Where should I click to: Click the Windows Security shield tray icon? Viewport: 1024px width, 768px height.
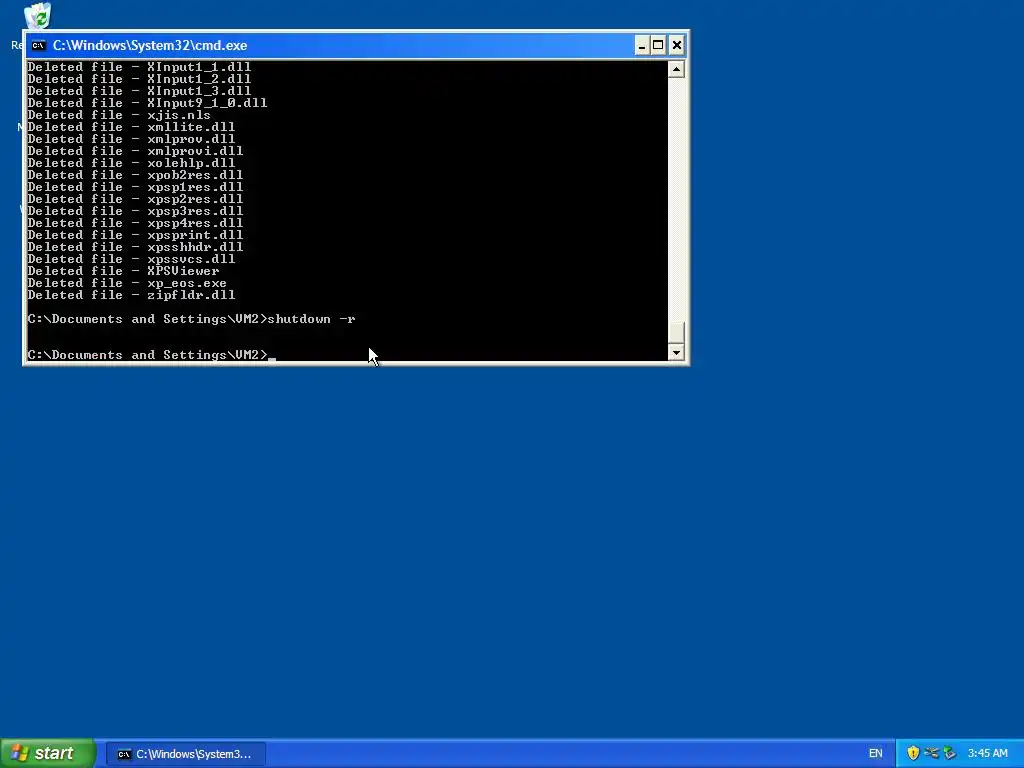click(913, 753)
